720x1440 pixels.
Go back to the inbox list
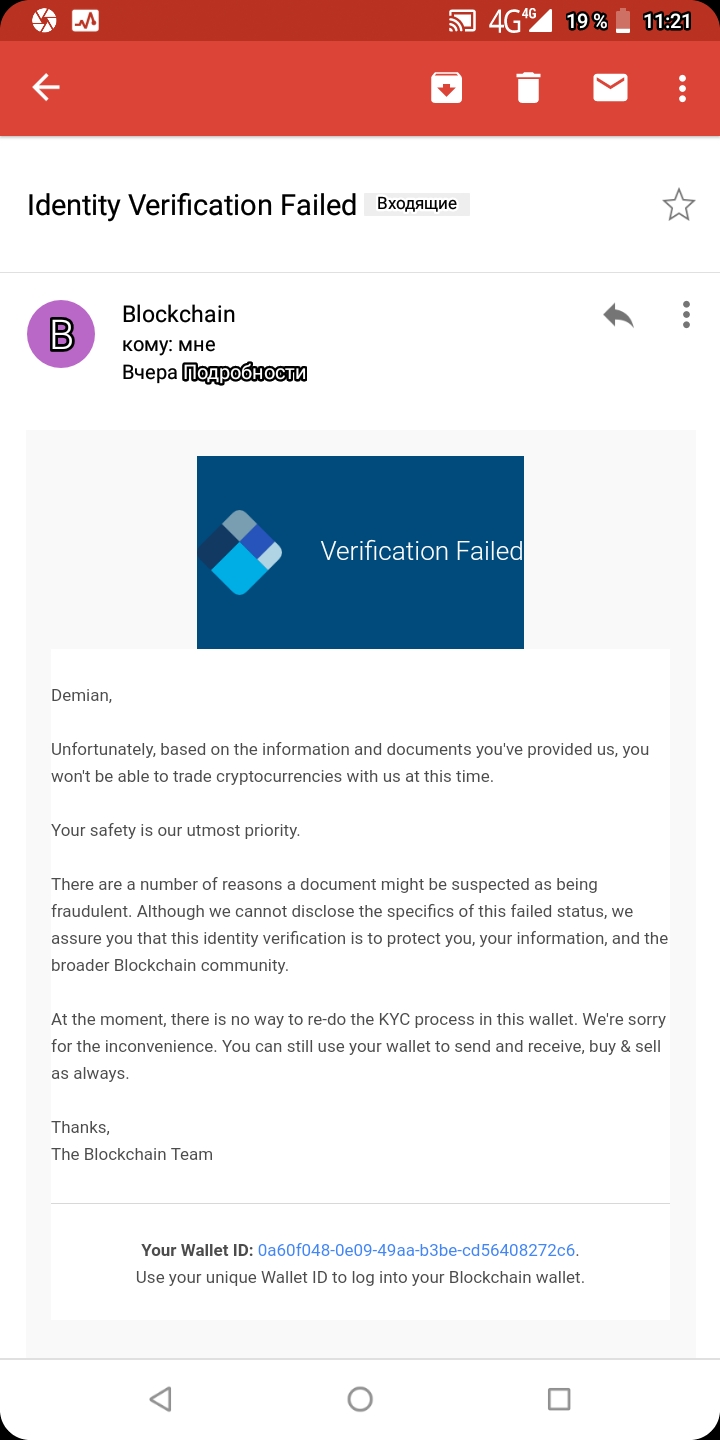click(x=46, y=88)
